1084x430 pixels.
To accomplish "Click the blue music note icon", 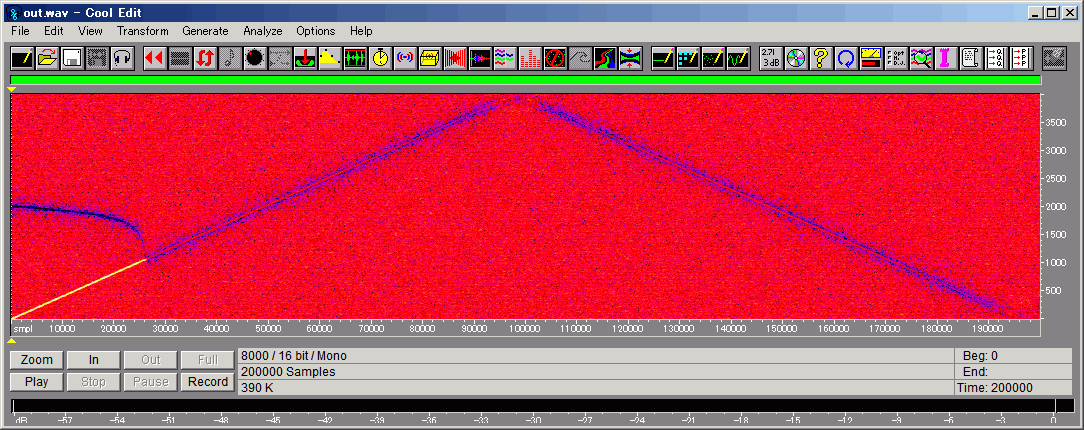I will click(230, 58).
